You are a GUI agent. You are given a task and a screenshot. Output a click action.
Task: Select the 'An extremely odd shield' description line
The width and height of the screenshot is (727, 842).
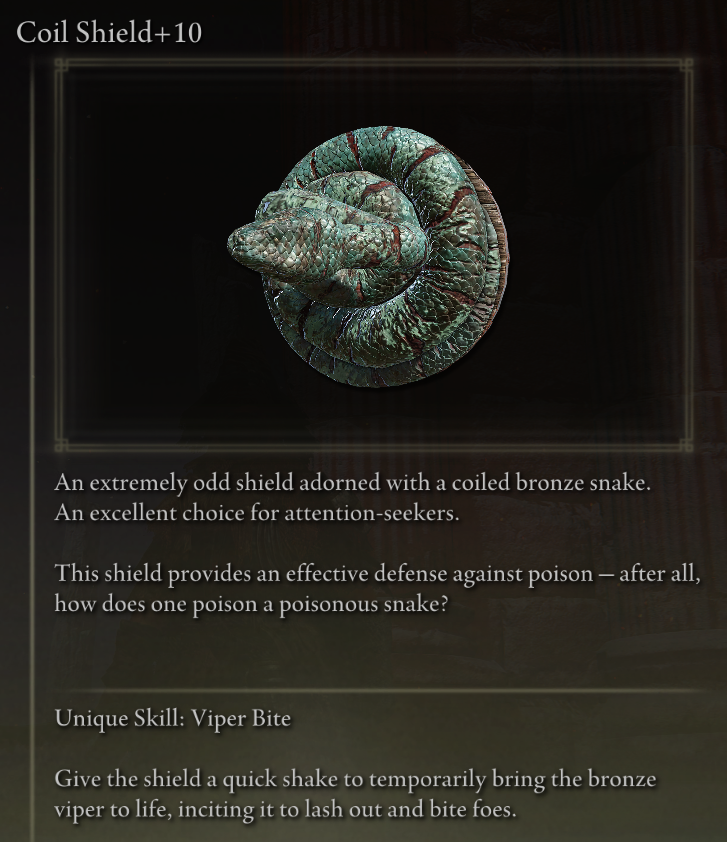pyautogui.click(x=352, y=483)
